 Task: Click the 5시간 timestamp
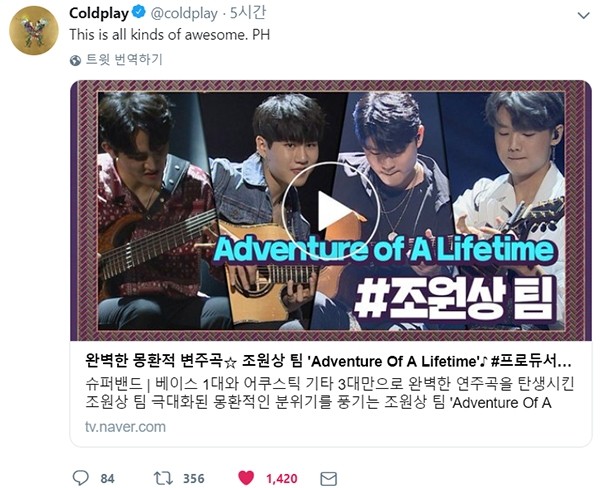tap(248, 13)
